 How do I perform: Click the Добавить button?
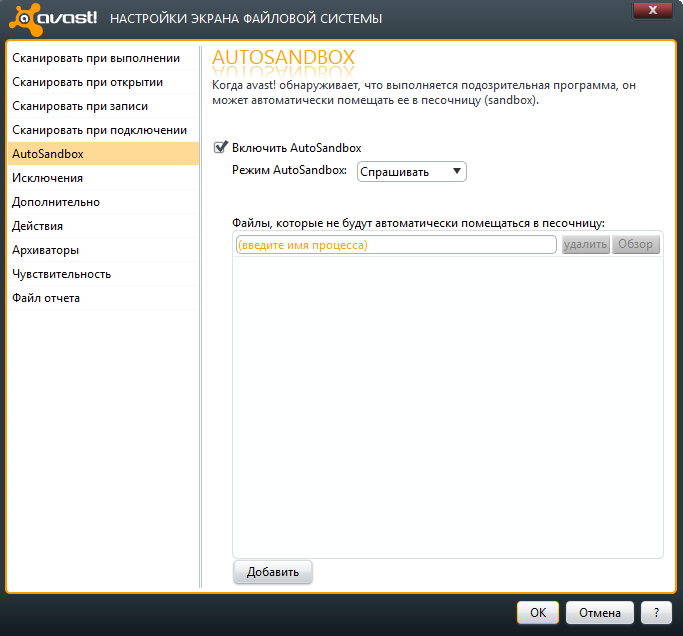[x=273, y=572]
